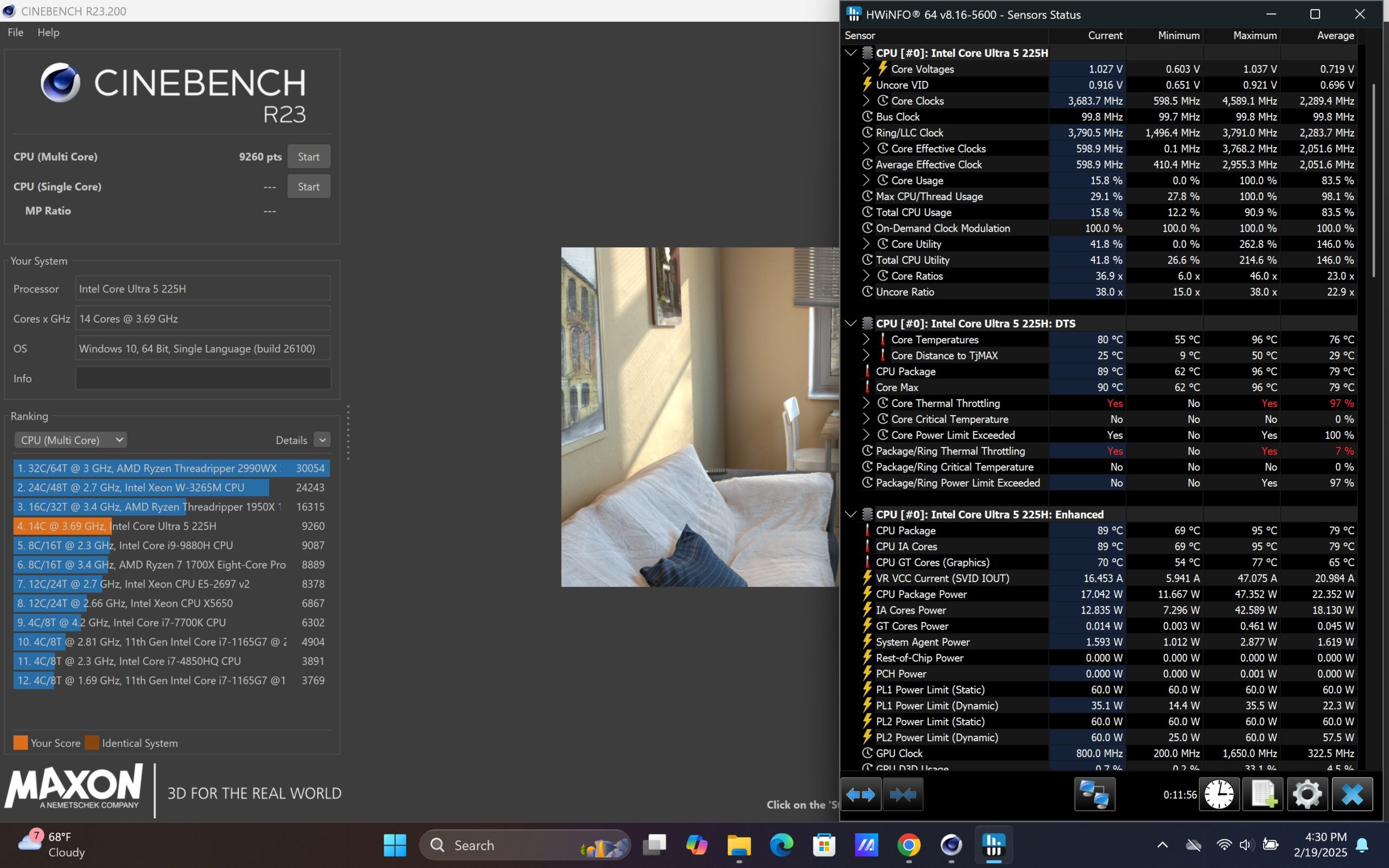Click the ranking panel dotted splitter handle
Viewport: 1389px width, 868px height.
pos(348,432)
